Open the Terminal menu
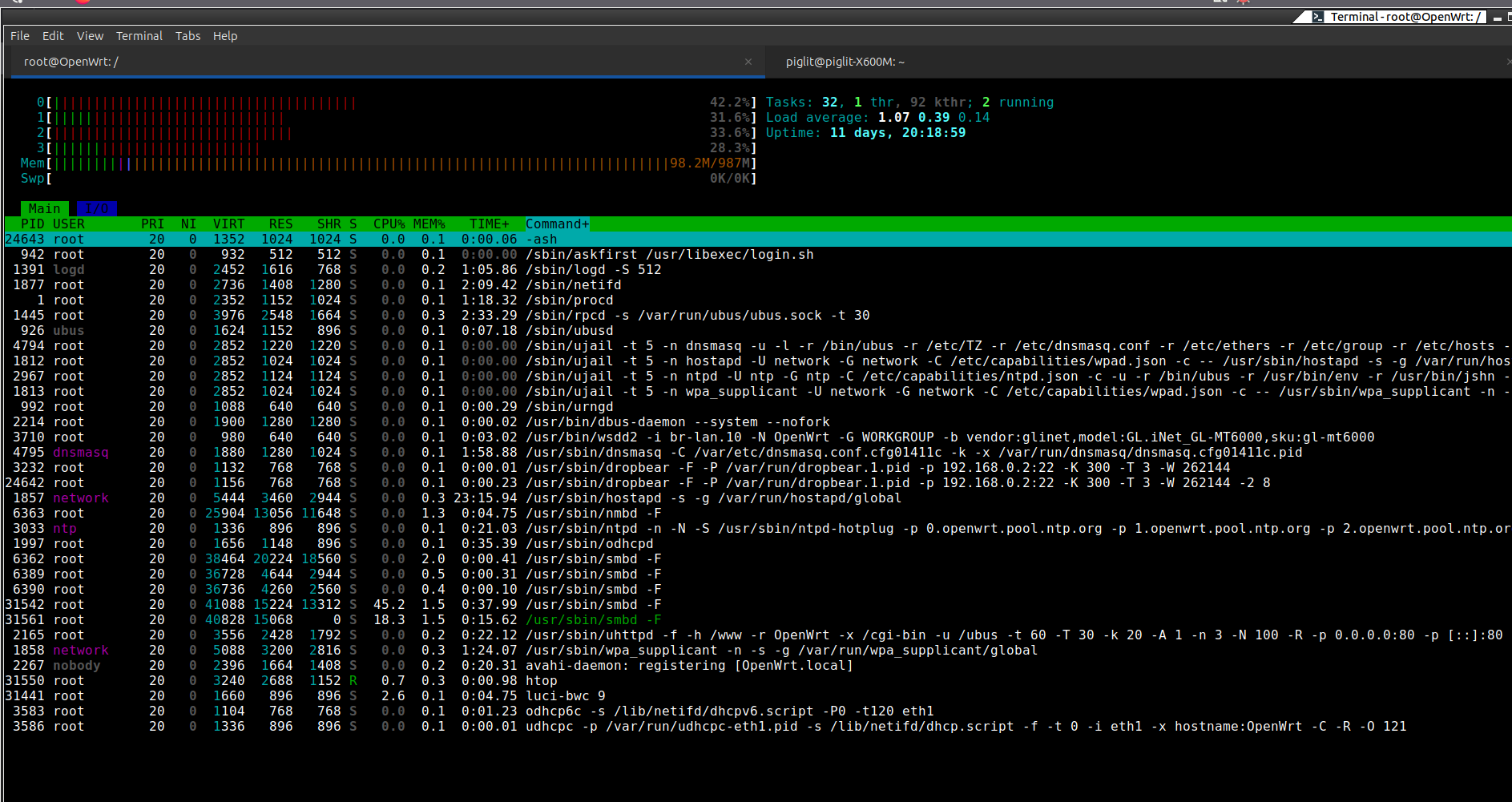The width and height of the screenshot is (1512, 802). pos(139,36)
